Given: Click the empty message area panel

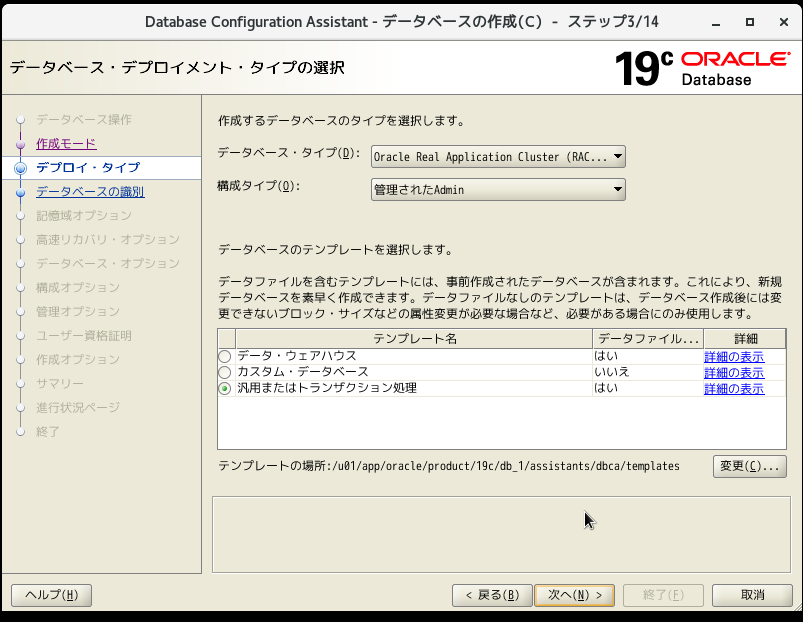Looking at the screenshot, I should [501, 534].
